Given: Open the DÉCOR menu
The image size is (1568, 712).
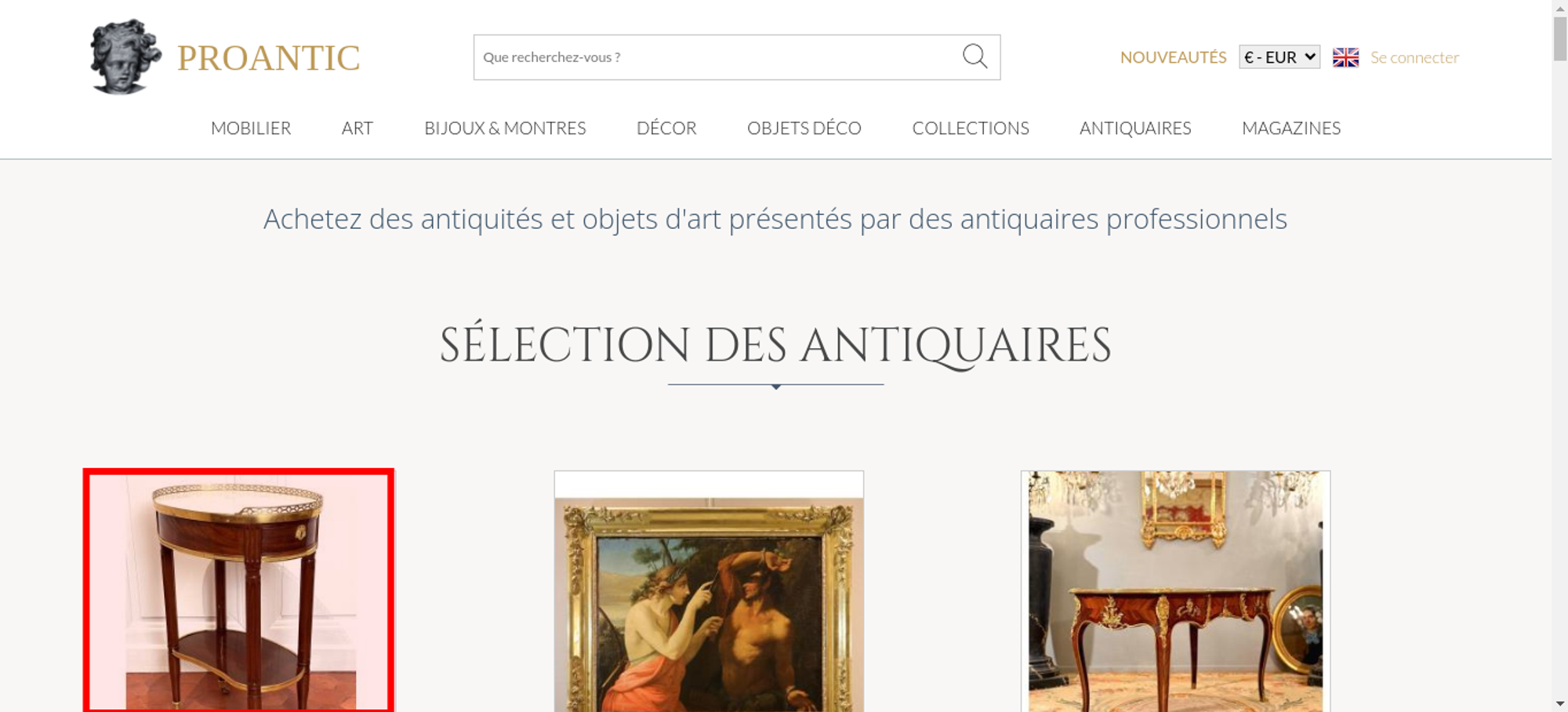Looking at the screenshot, I should pyautogui.click(x=666, y=128).
